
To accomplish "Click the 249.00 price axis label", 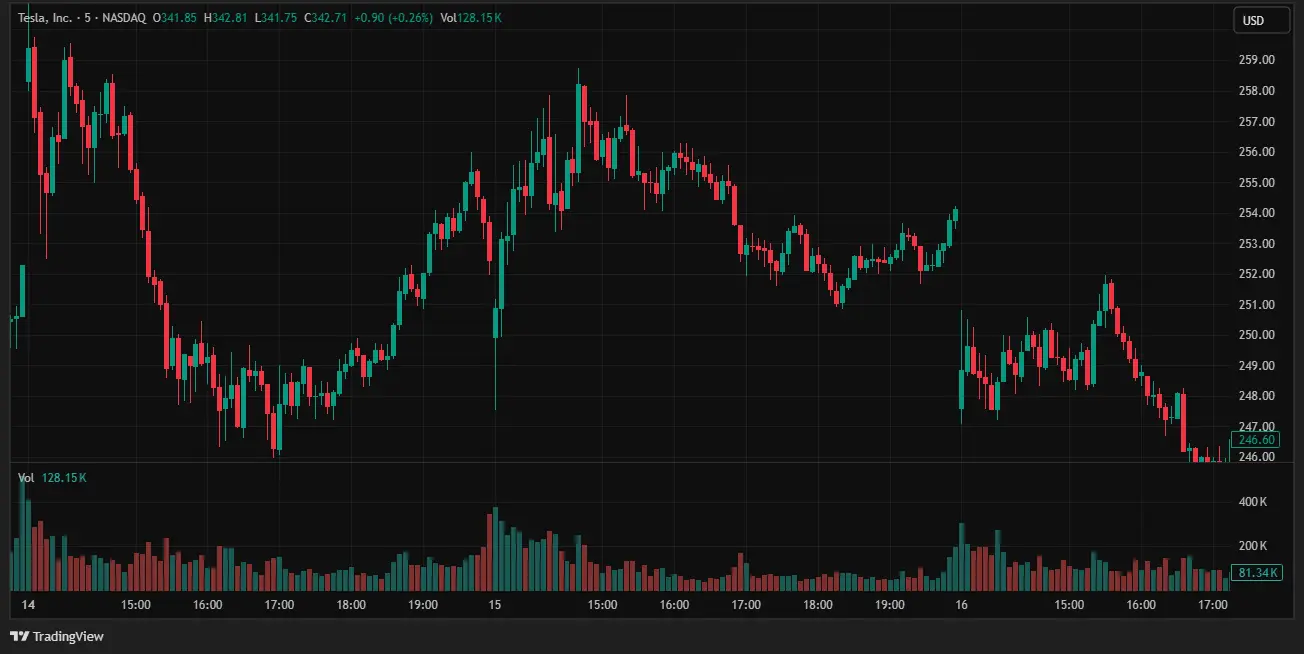I will click(x=1256, y=366).
